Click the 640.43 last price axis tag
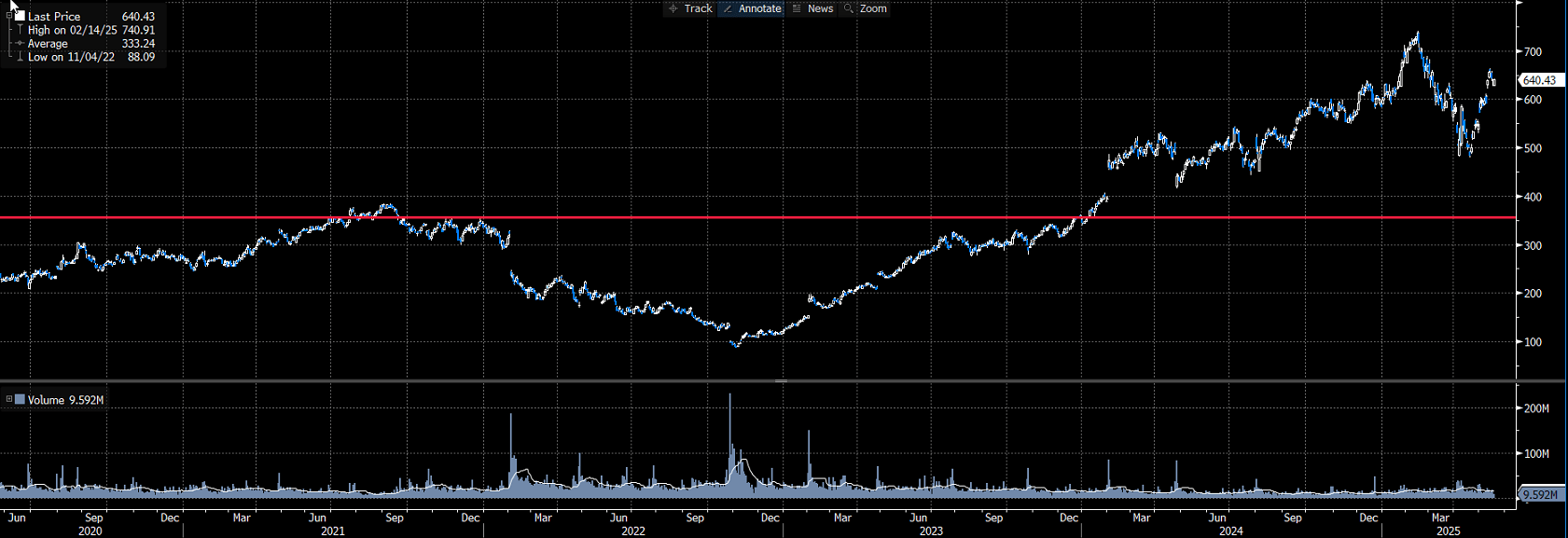 pos(1539,80)
